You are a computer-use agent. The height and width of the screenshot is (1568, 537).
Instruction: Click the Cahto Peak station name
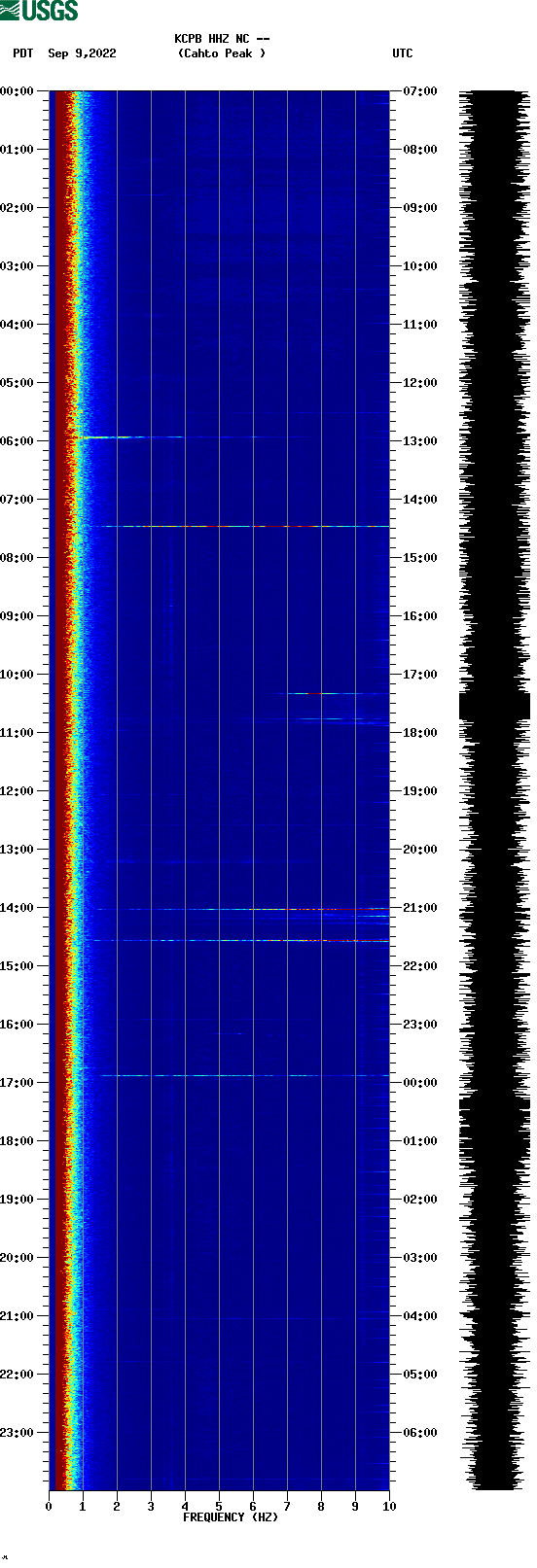pos(222,53)
